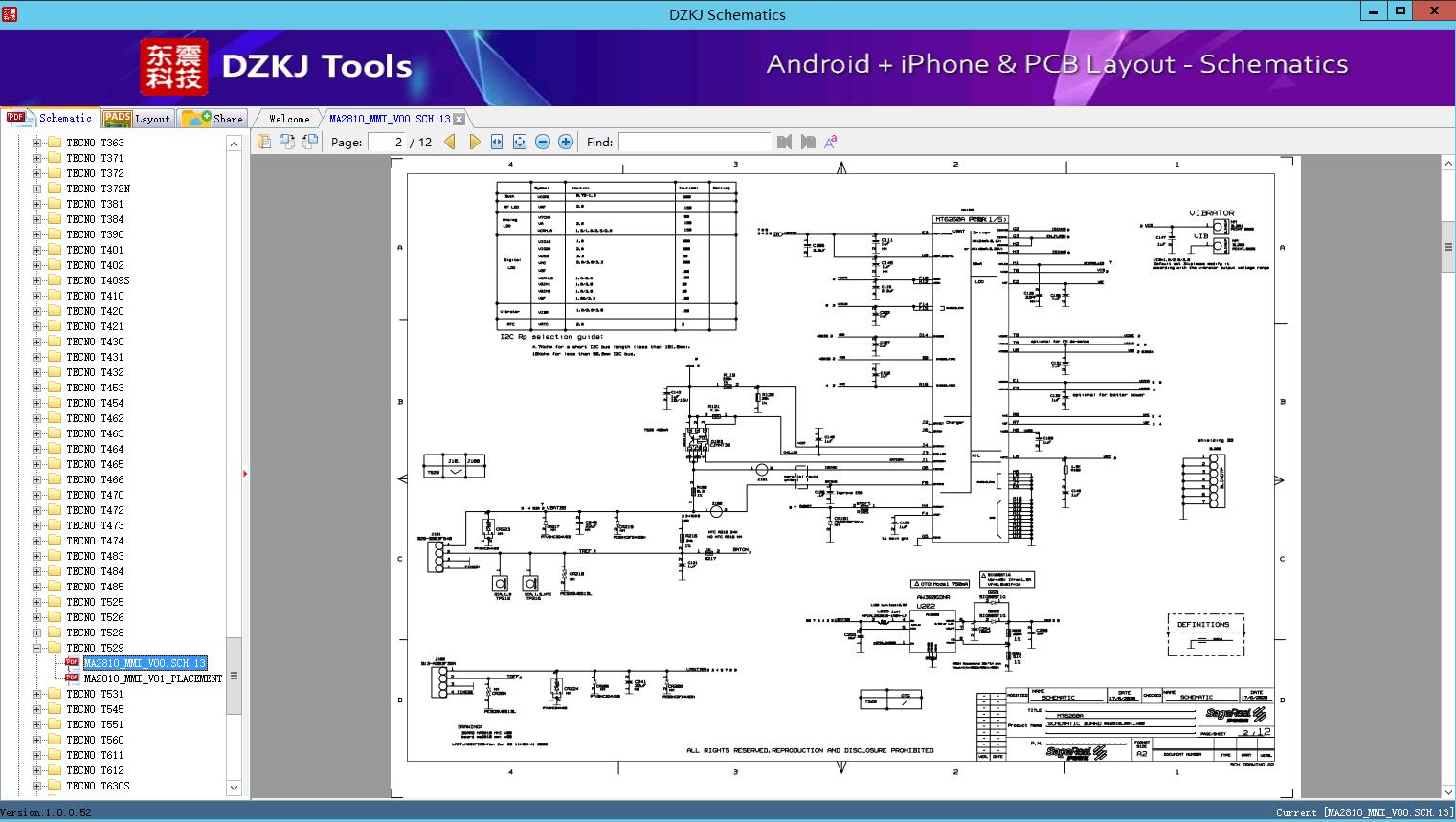Click the copy page icon in the toolbar

(263, 142)
